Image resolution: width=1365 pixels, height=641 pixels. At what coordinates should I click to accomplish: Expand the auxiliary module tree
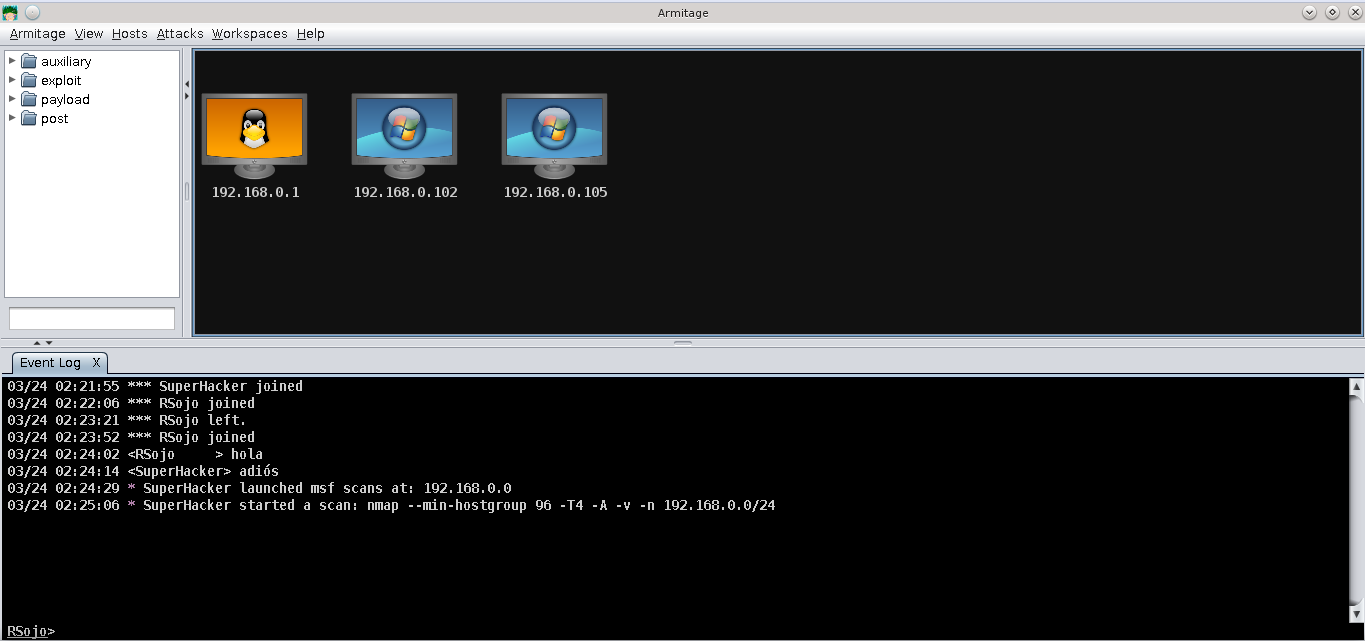[x=12, y=61]
